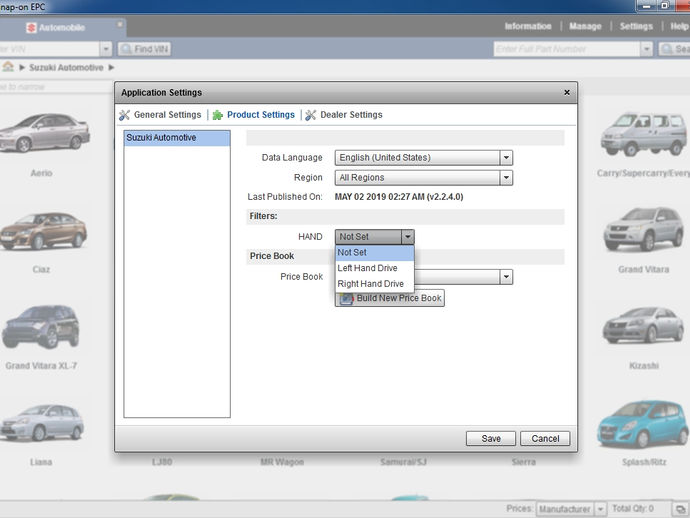Viewport: 690px width, 518px height.
Task: Select the Liana car thumbnail
Action: [x=42, y=423]
